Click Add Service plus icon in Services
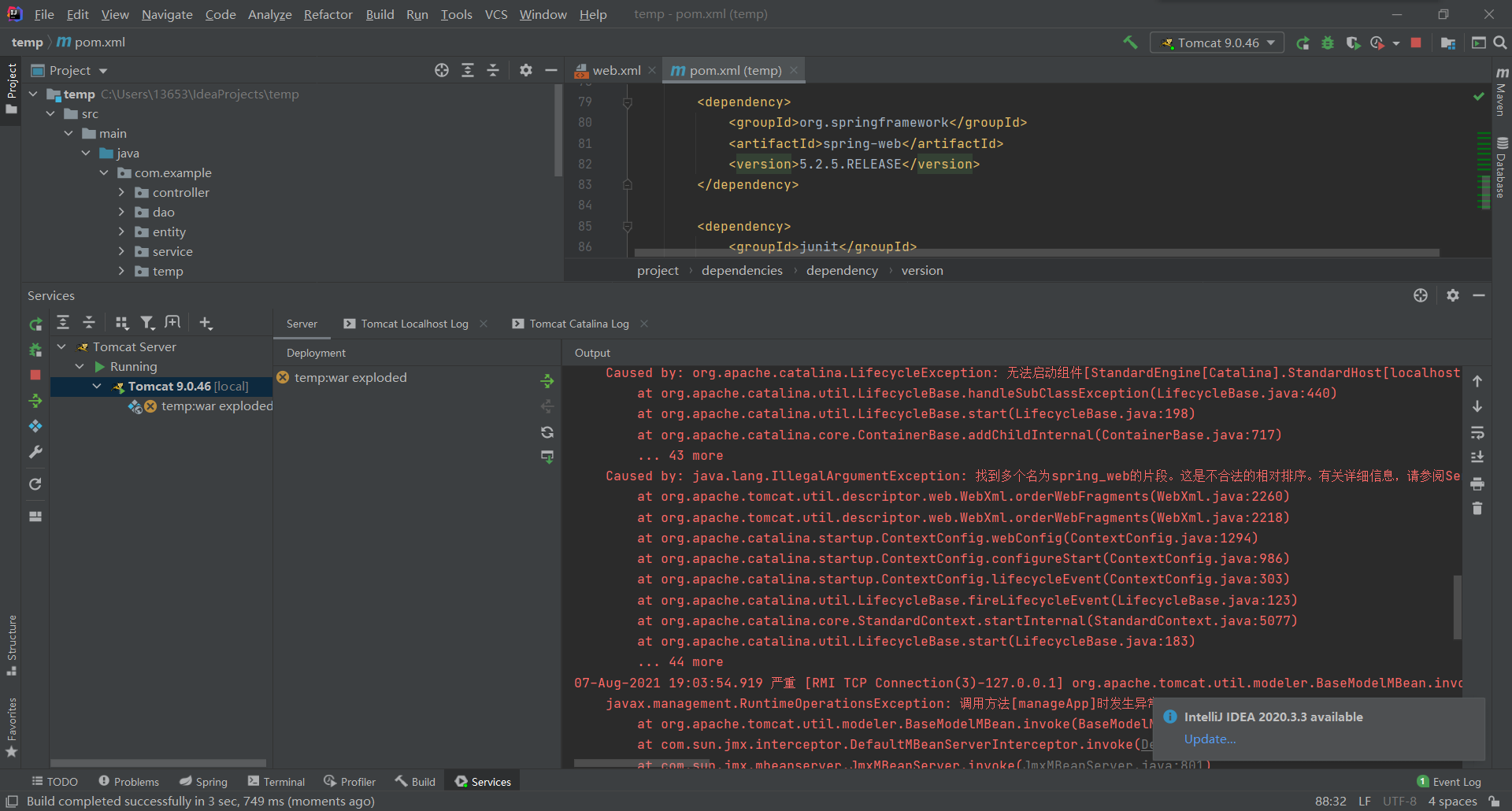This screenshot has height=811, width=1512. [x=206, y=323]
